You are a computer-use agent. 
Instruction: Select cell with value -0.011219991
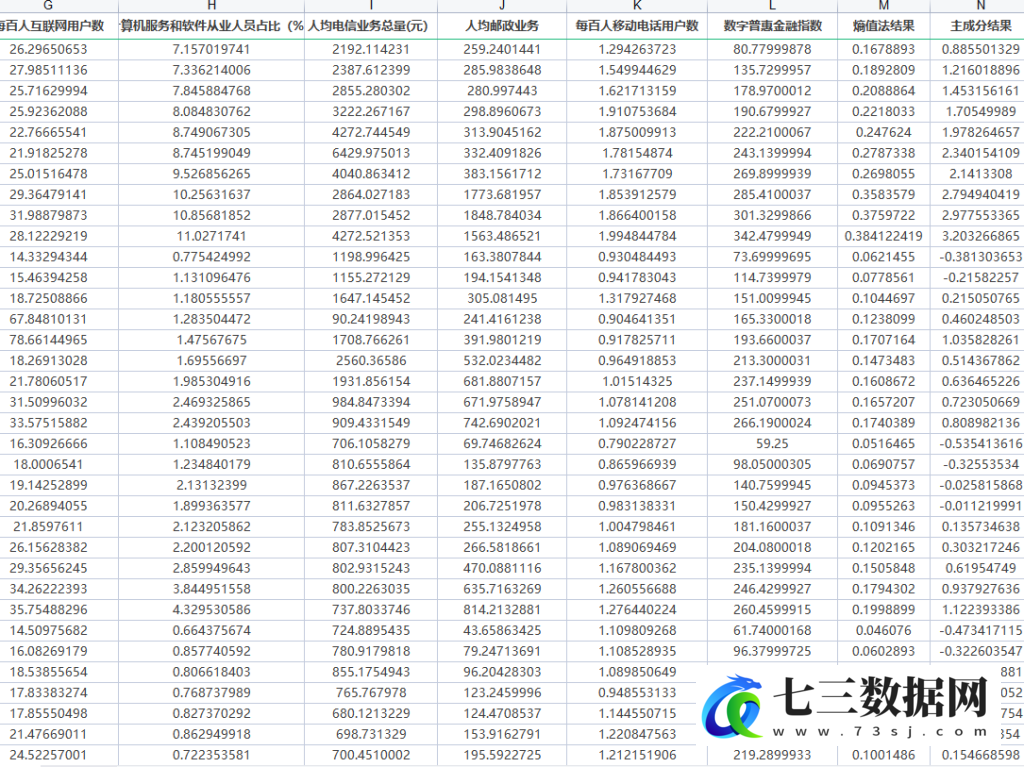click(x=978, y=506)
